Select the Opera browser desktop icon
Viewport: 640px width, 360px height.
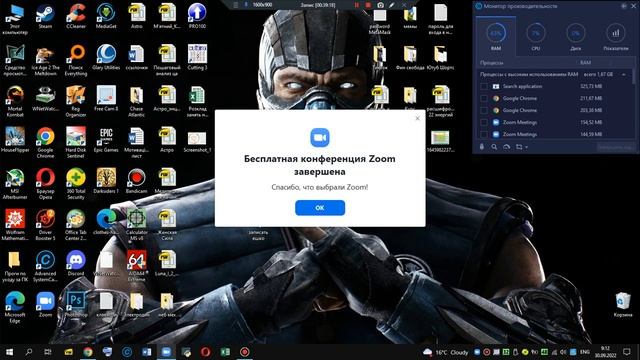point(45,184)
